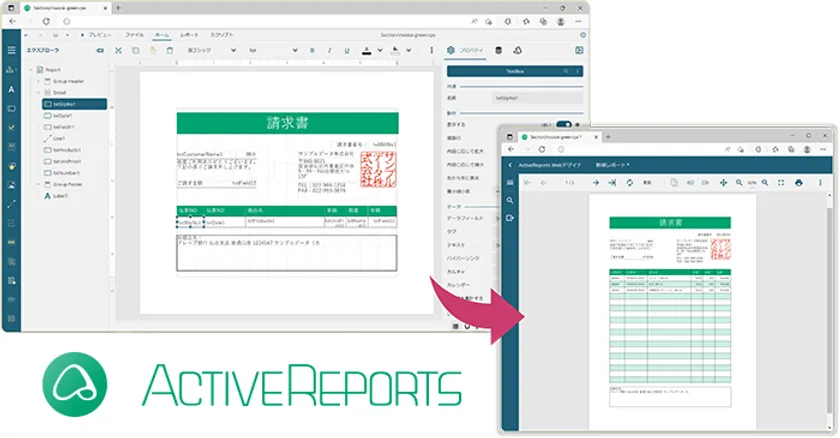Toggle bold text formatting

click(x=312, y=49)
